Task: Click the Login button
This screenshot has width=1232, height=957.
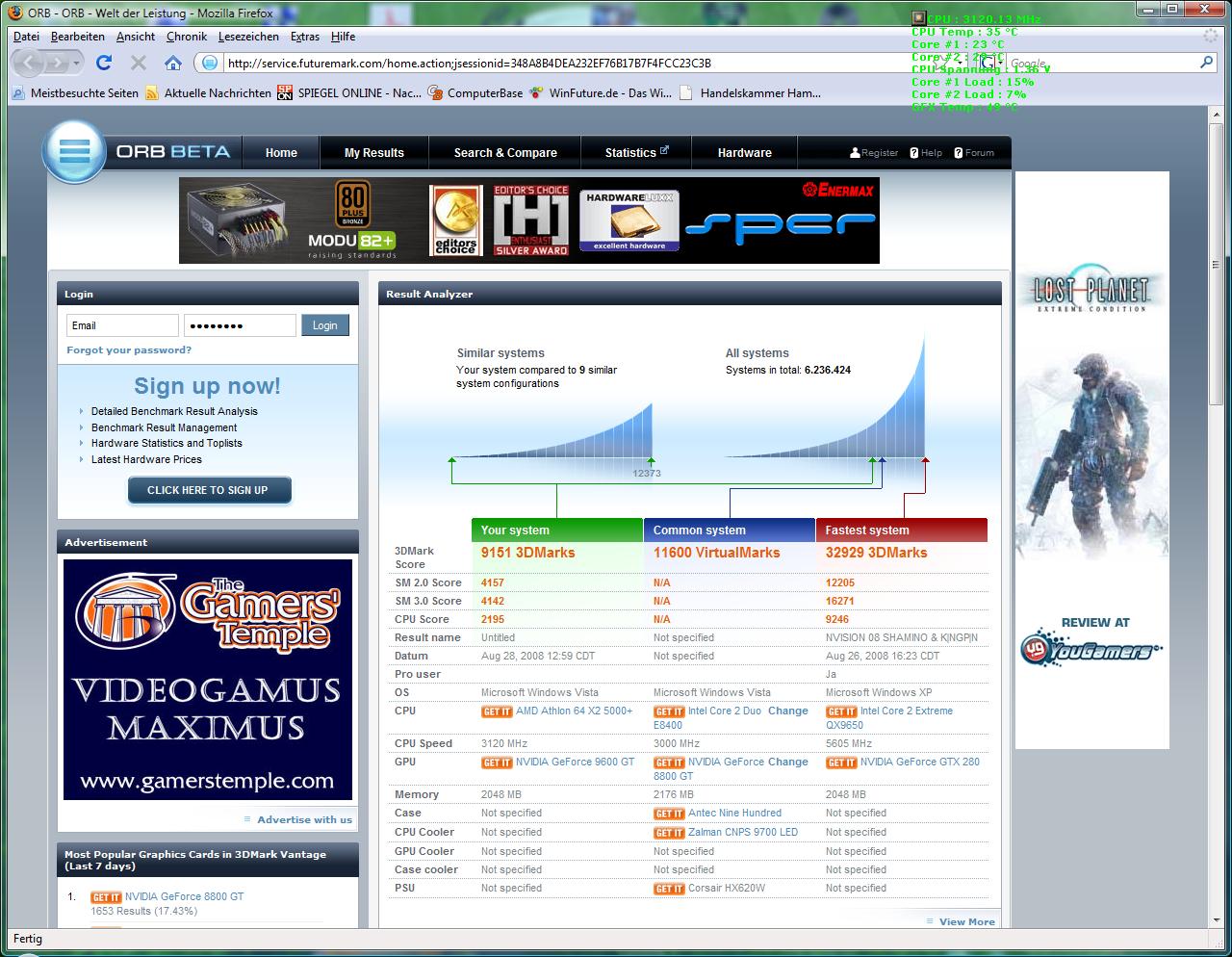Action: coord(325,325)
